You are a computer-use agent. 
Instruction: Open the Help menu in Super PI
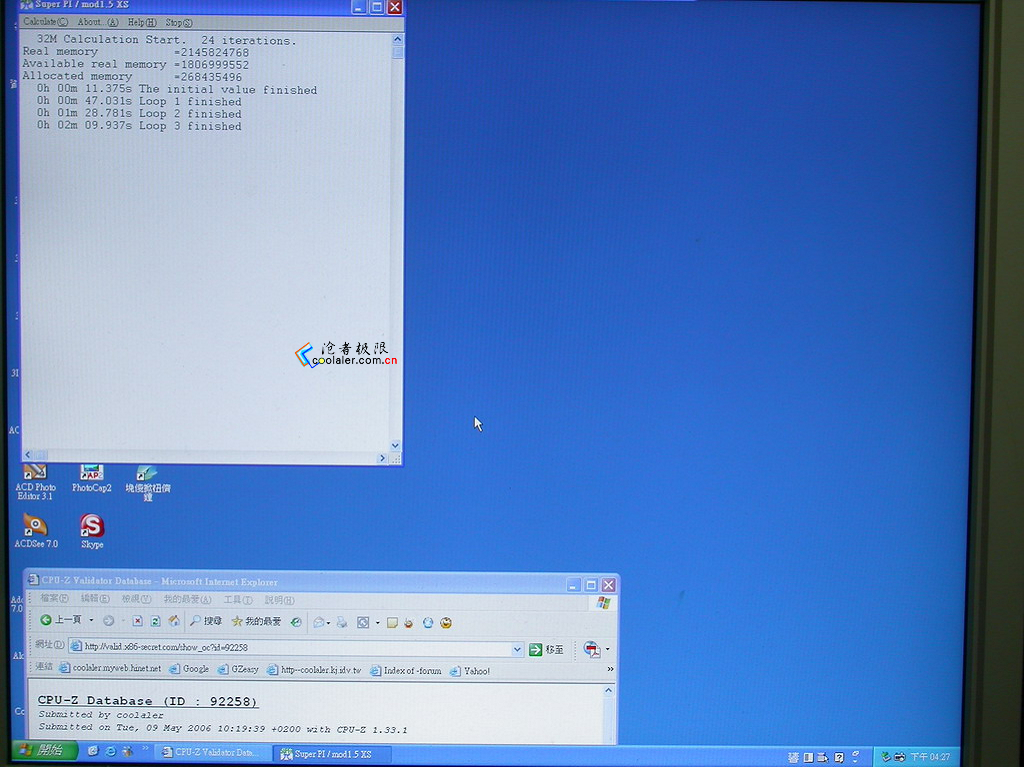pos(142,22)
